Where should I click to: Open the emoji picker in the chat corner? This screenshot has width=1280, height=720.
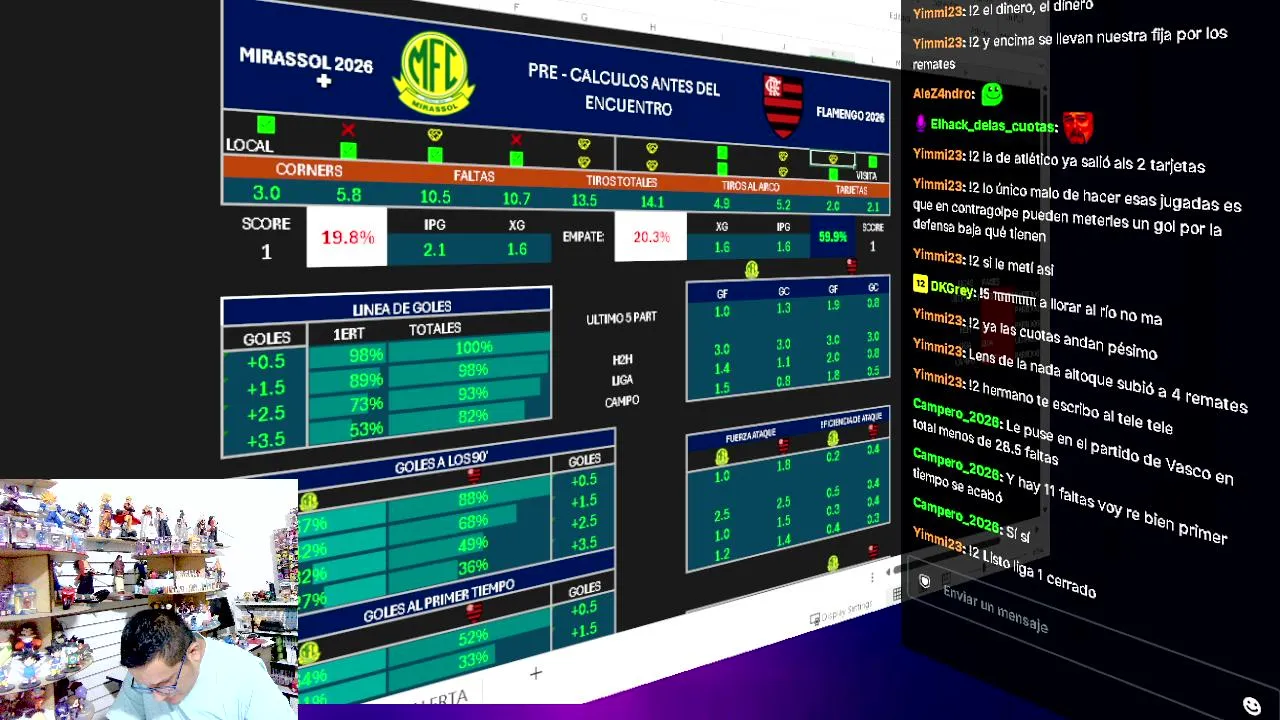pos(1251,706)
